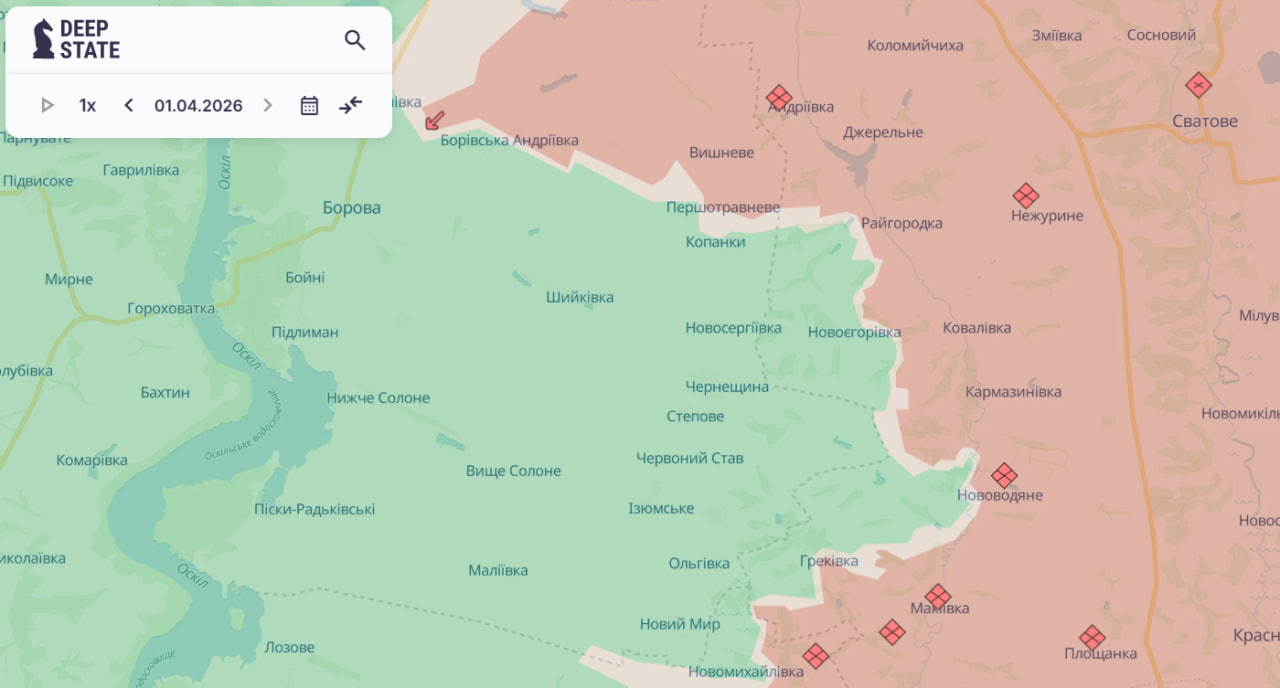Screen dimensions: 1280x688
Task: Click the Підлиман label
Action: (x=305, y=332)
